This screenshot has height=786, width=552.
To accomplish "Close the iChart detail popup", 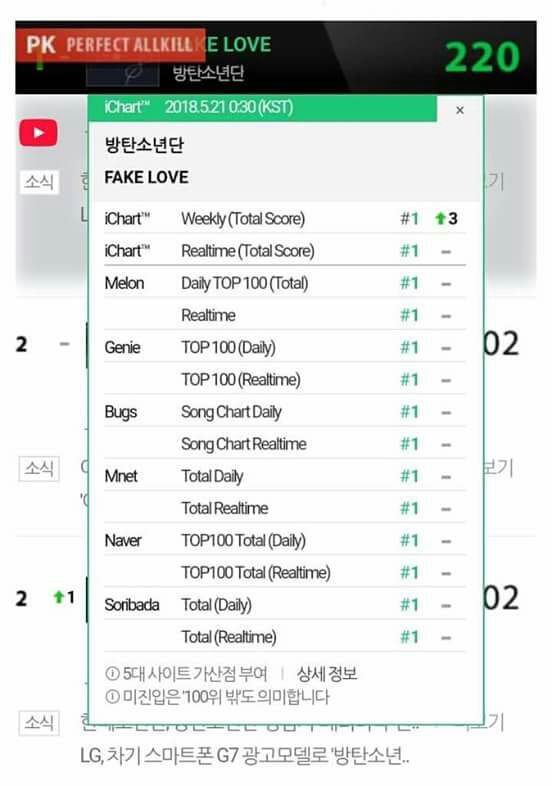I will (x=460, y=110).
